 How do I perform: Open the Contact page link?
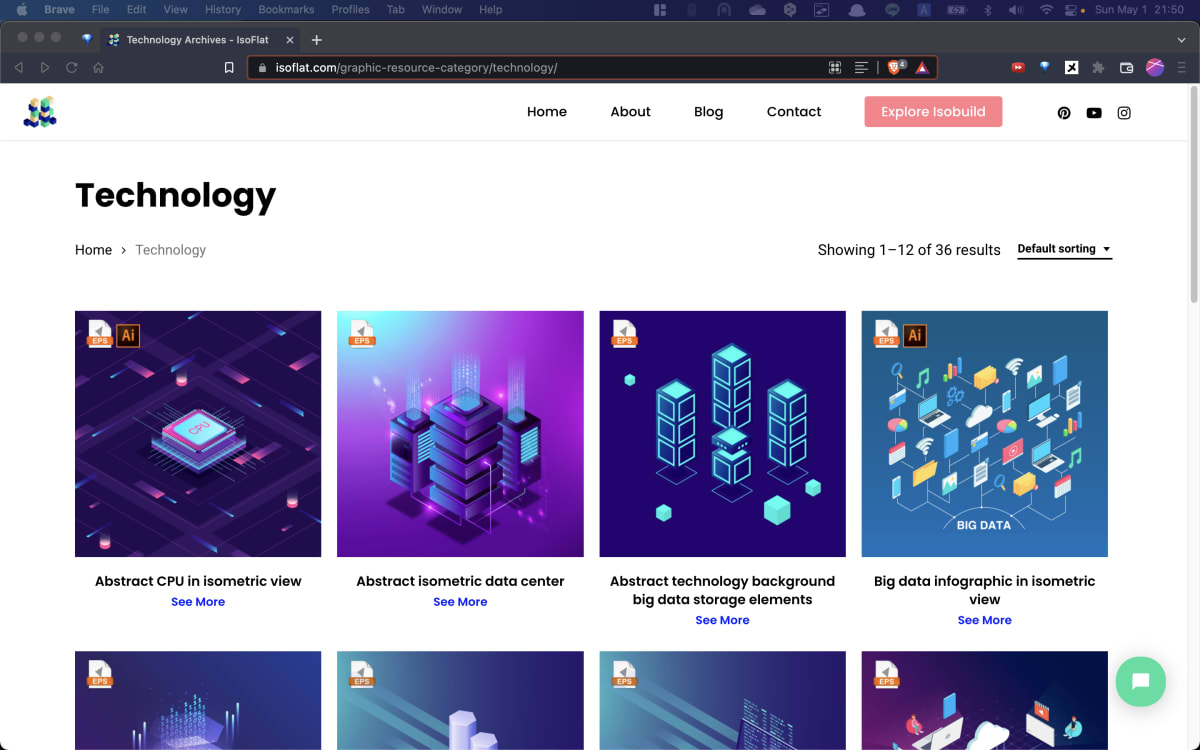pyautogui.click(x=794, y=112)
